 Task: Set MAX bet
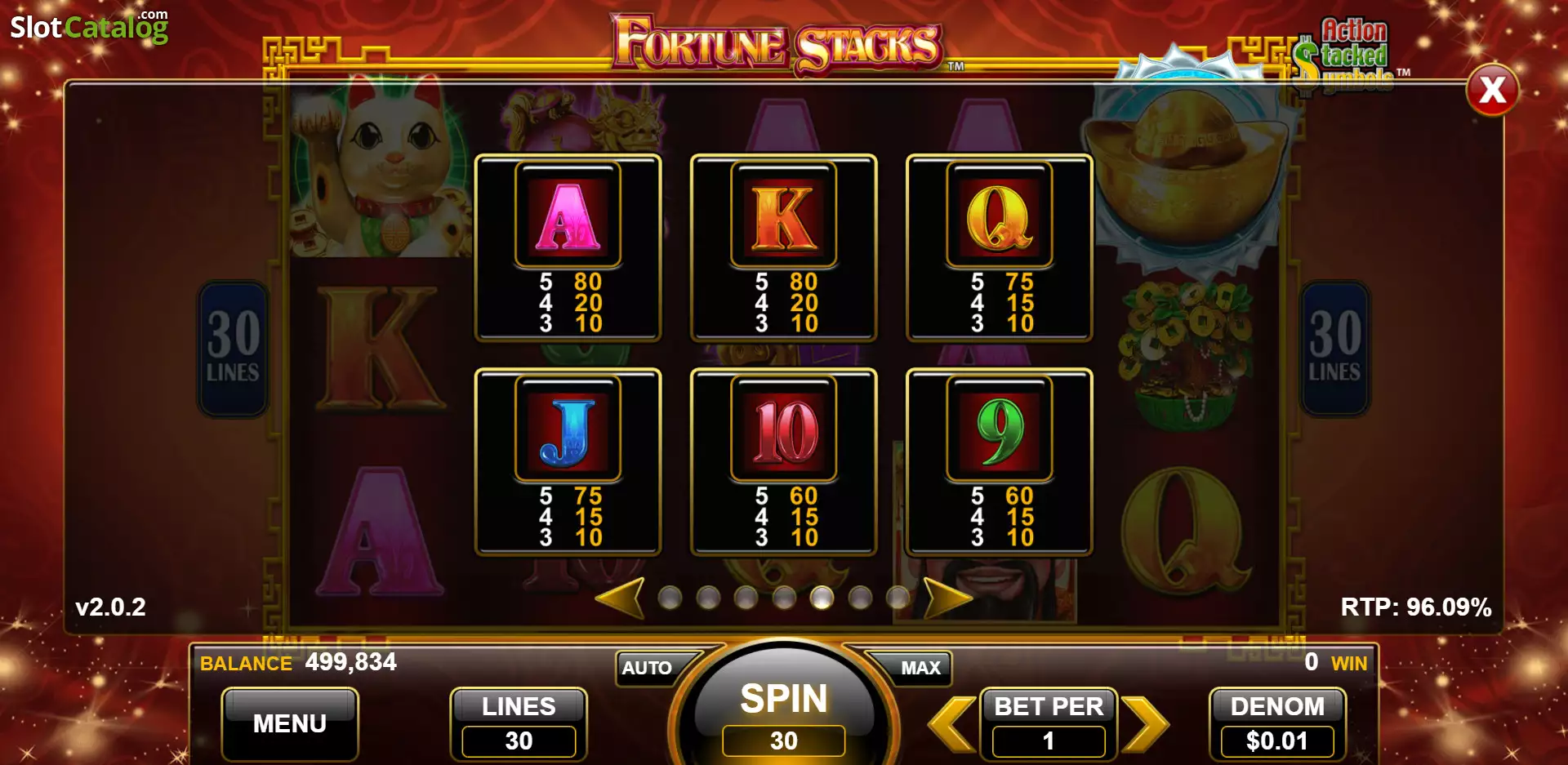pyautogui.click(x=915, y=667)
